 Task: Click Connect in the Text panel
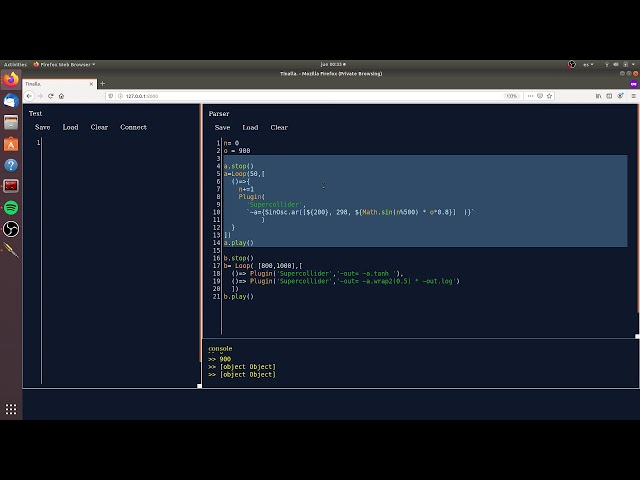[133, 127]
